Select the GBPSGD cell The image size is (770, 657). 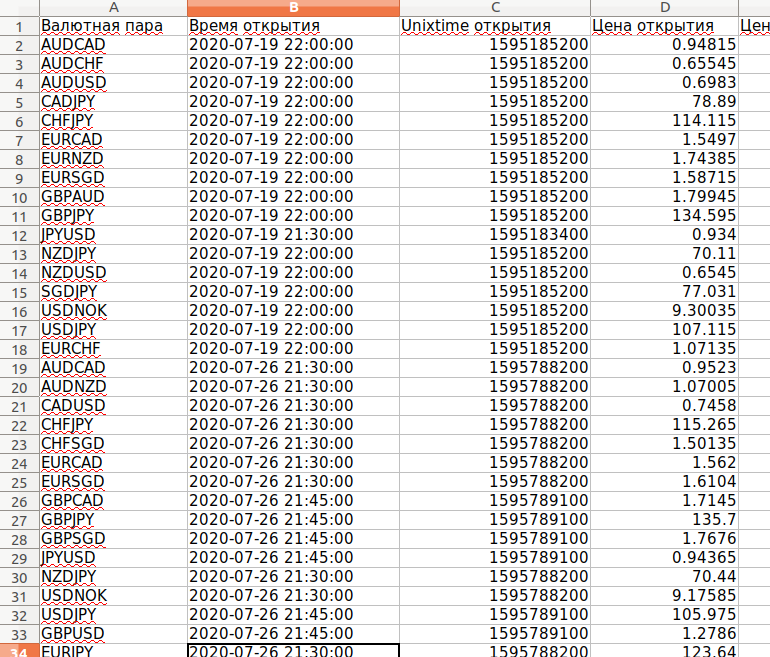pos(113,539)
